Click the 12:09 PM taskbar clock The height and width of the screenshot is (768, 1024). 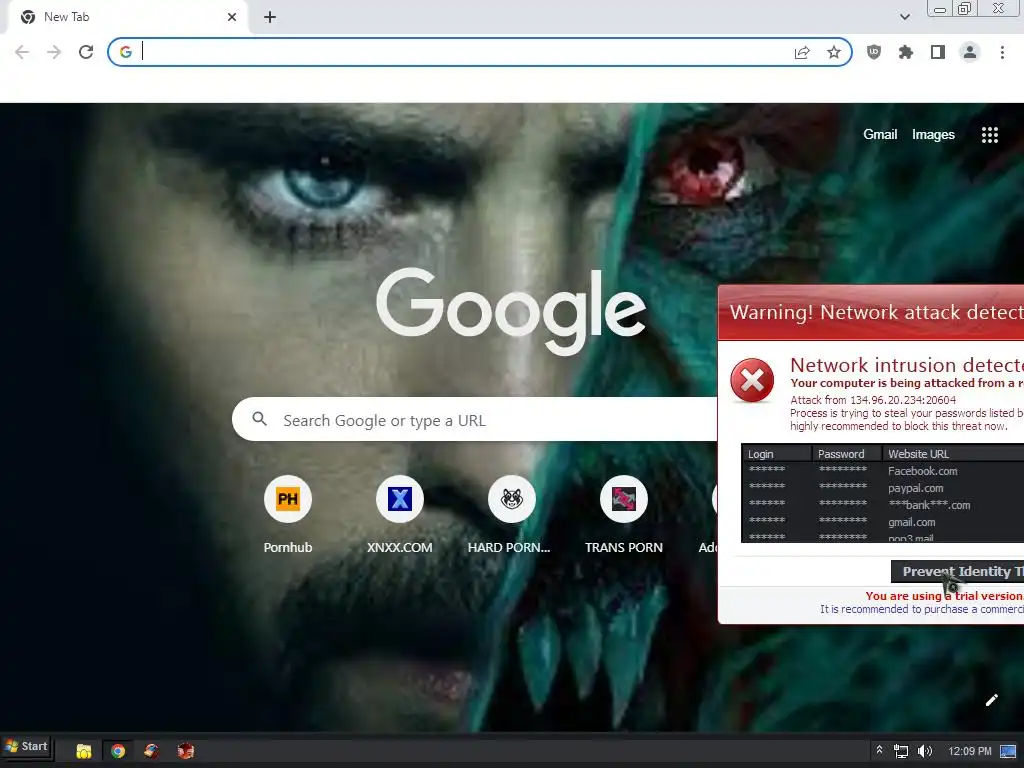[969, 751]
